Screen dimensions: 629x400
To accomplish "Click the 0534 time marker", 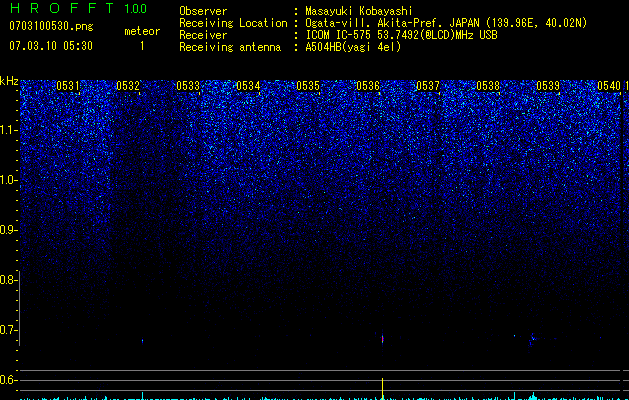I will tap(248, 86).
